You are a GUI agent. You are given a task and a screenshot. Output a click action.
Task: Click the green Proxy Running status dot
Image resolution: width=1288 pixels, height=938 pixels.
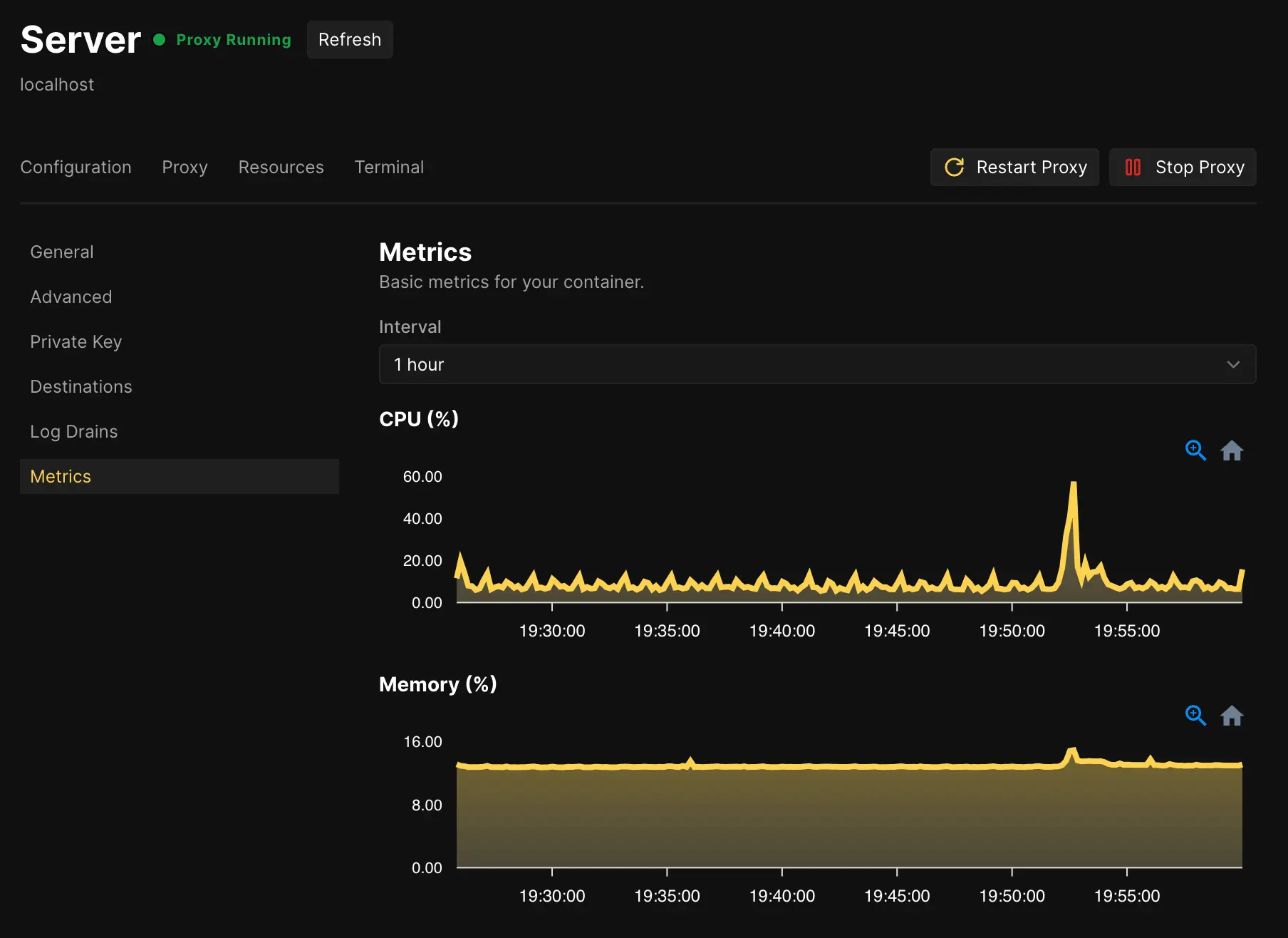click(158, 41)
